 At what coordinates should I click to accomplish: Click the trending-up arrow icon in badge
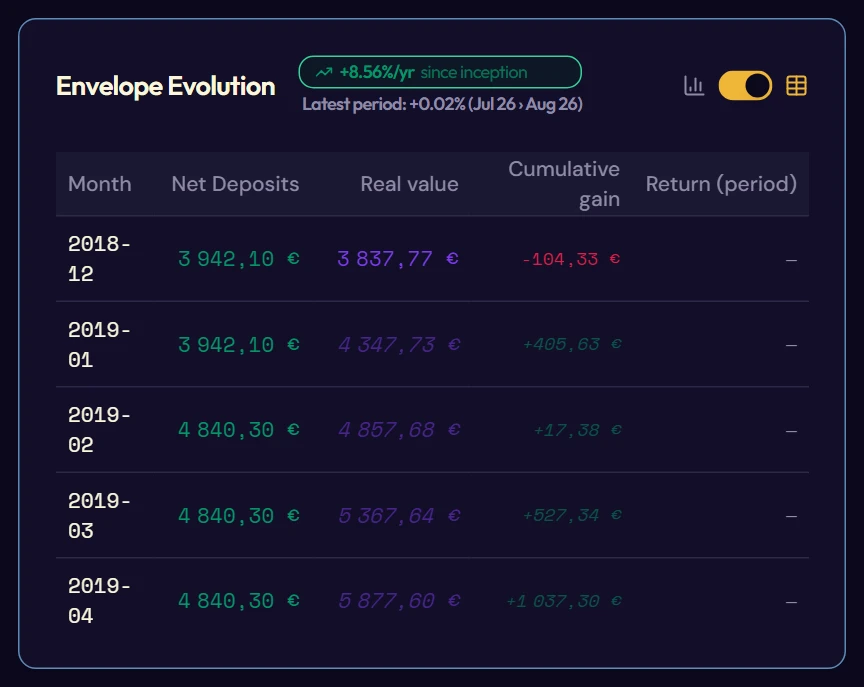tap(324, 72)
